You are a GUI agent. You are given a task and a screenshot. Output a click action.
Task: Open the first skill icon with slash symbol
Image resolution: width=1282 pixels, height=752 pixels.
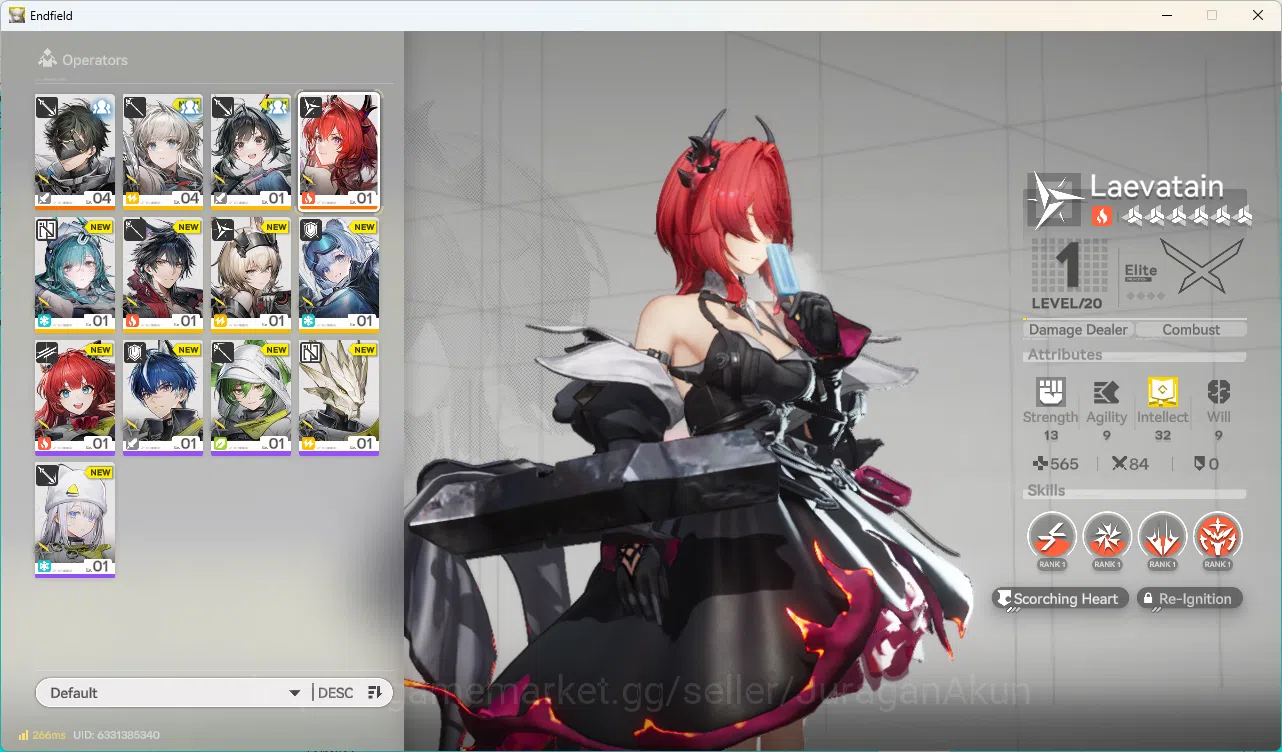tap(1052, 537)
